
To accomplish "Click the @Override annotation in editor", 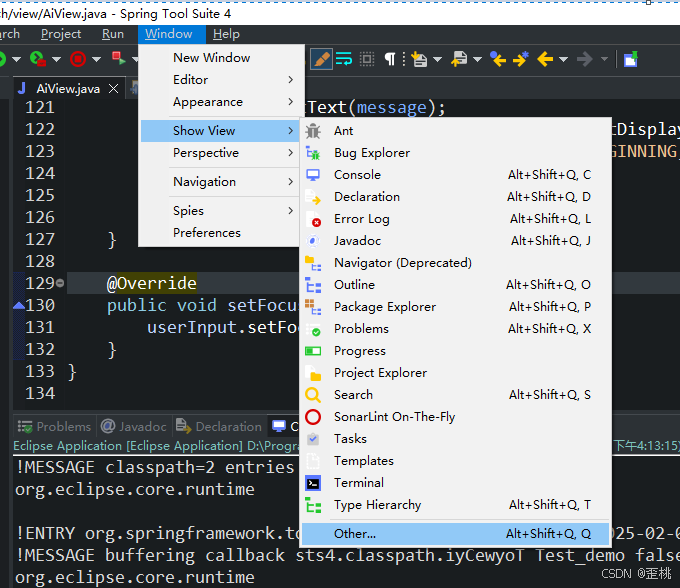I will (152, 284).
